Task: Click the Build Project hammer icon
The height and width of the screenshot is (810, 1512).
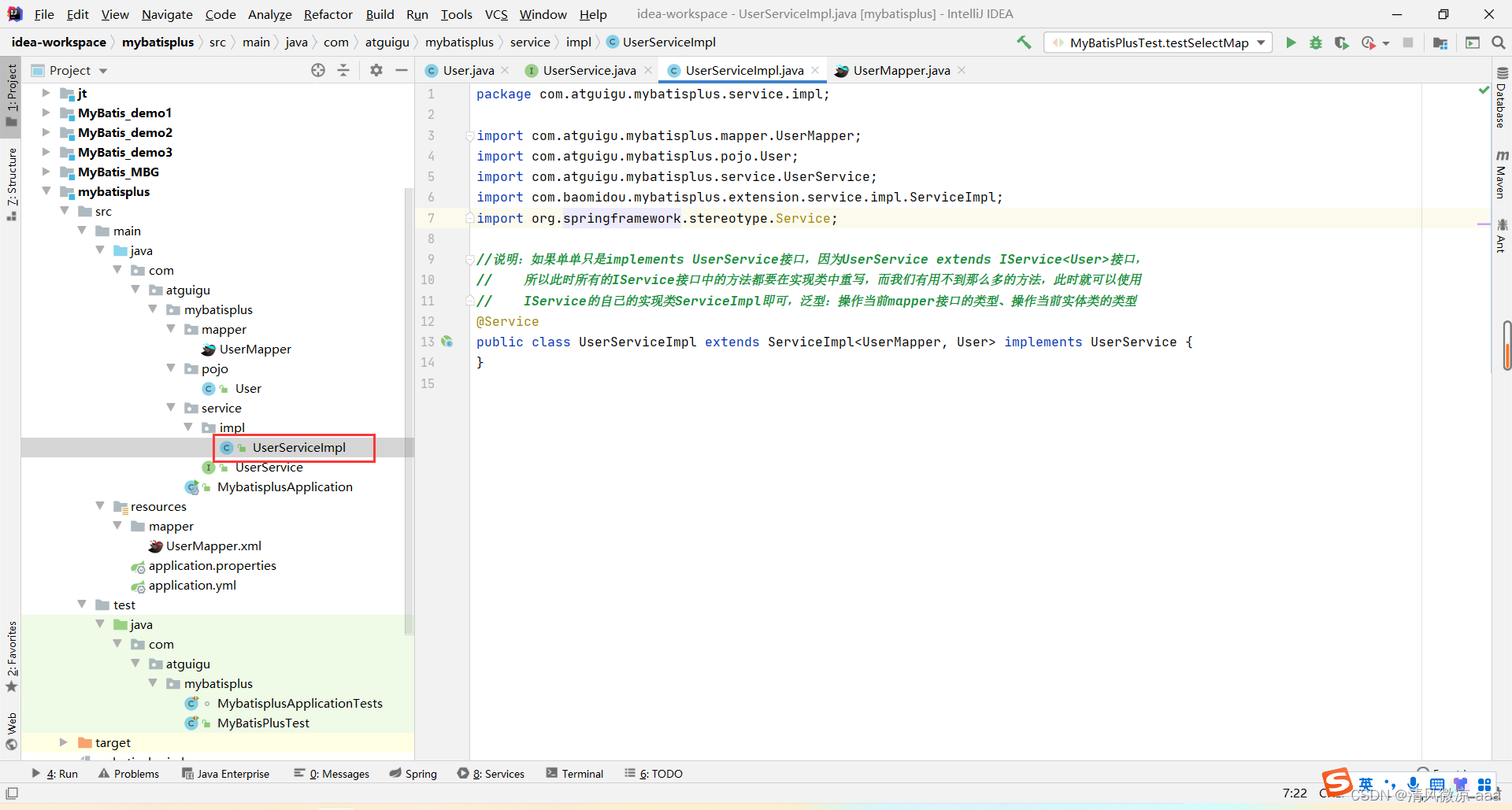Action: pyautogui.click(x=1024, y=43)
